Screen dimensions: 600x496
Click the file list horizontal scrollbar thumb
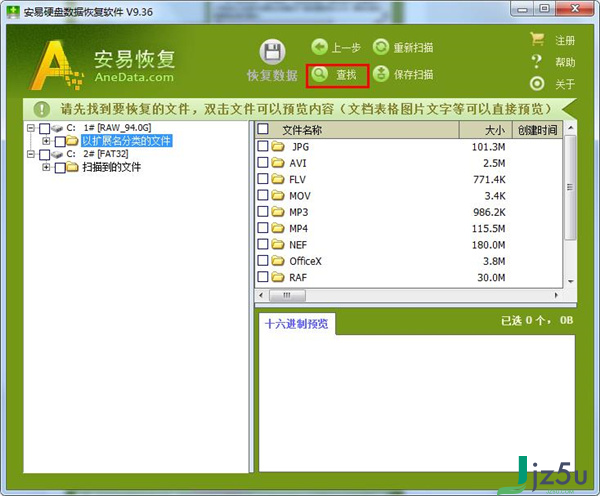coord(287,295)
